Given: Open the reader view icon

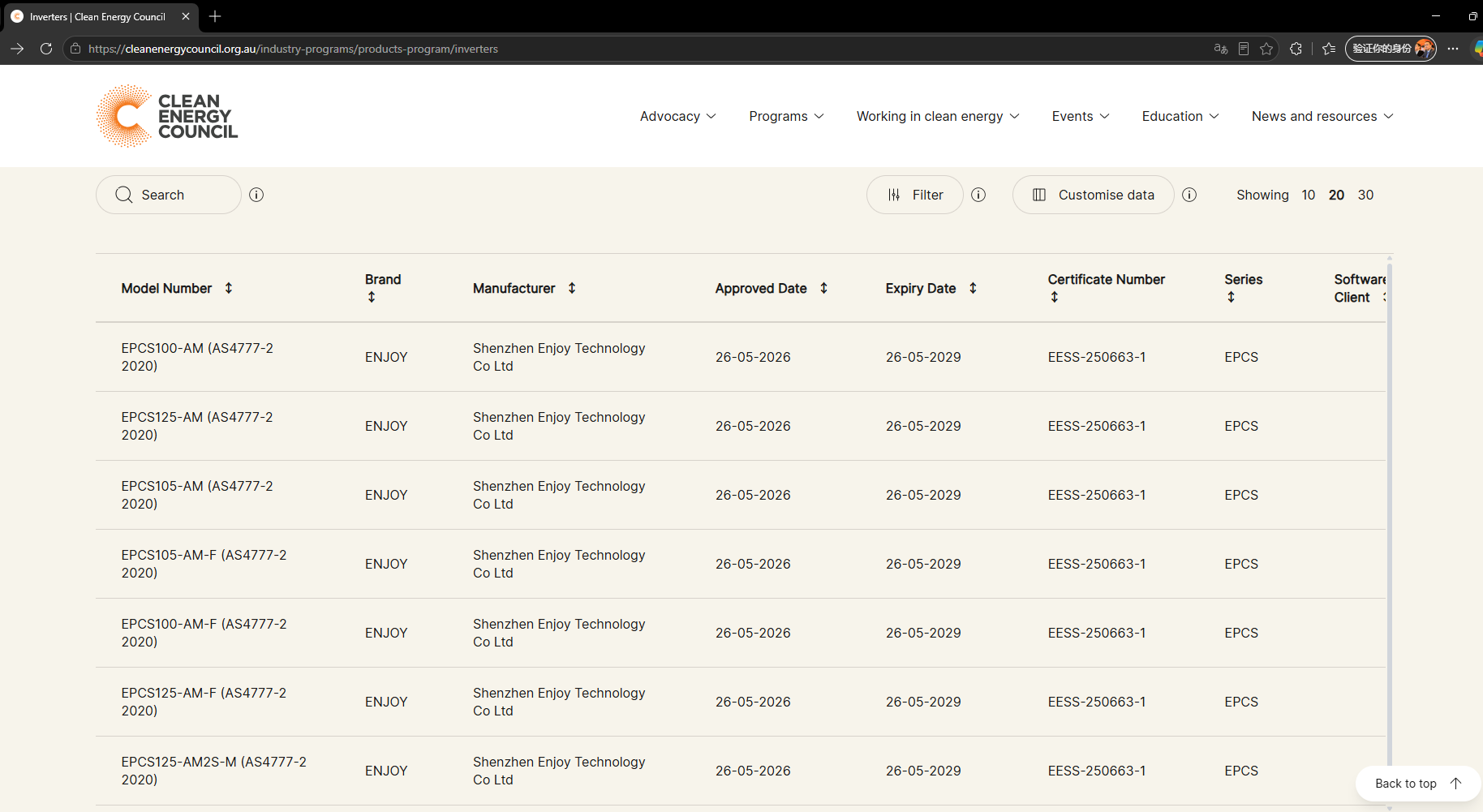Looking at the screenshot, I should [x=1244, y=49].
